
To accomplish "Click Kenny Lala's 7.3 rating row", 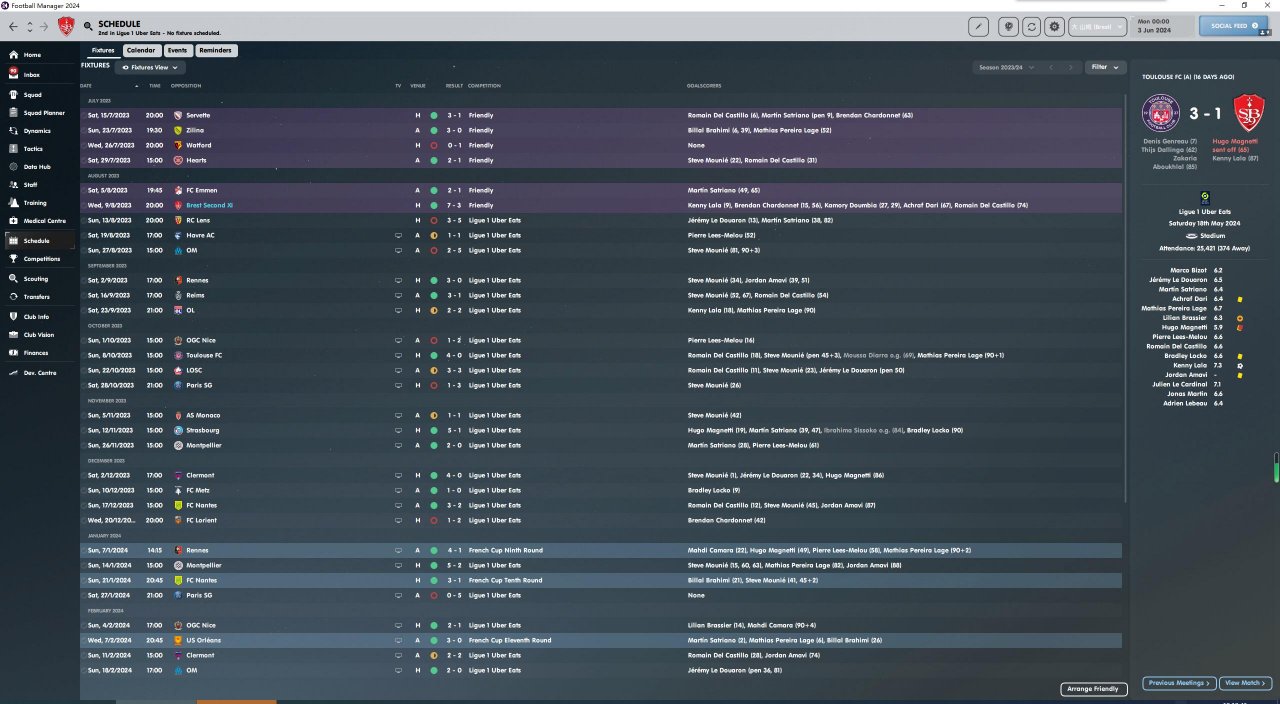I will click(x=1205, y=366).
